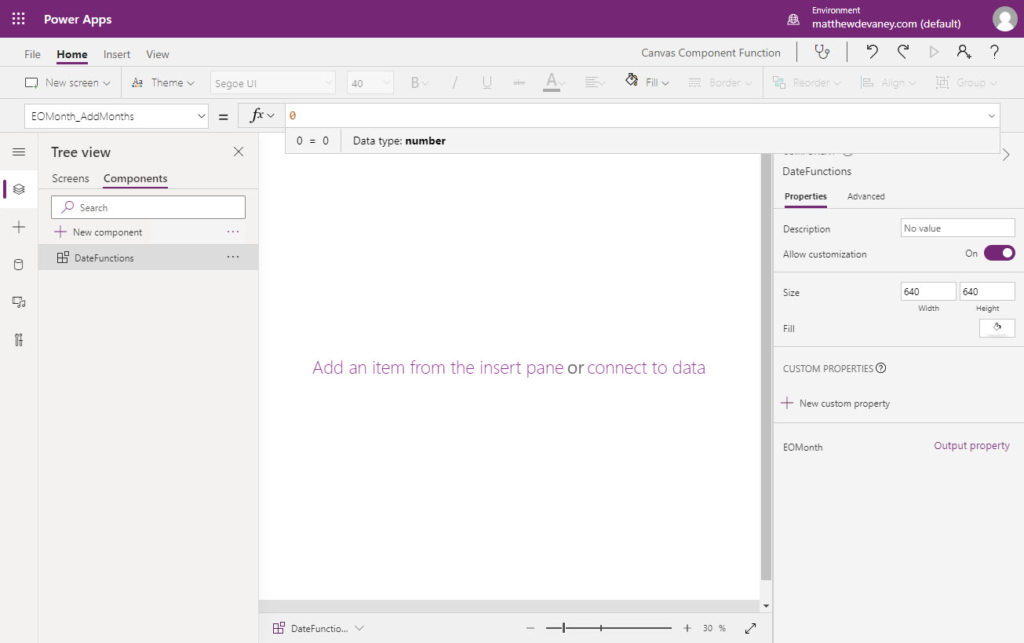Toggle strikethrough text formatting

click(x=519, y=83)
